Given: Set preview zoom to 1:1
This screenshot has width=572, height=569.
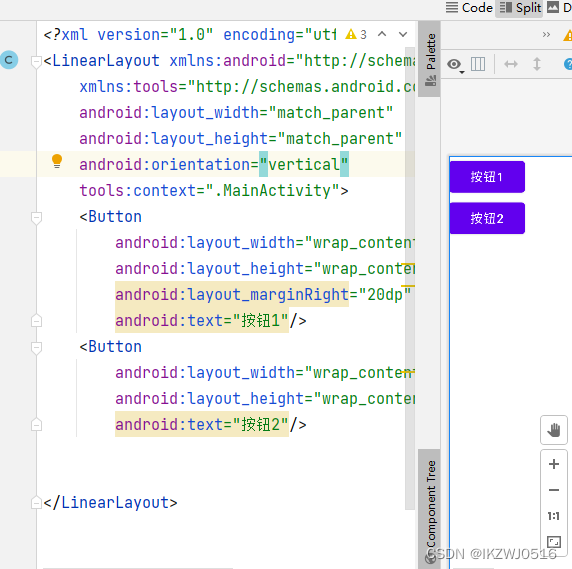Looking at the screenshot, I should coord(554,516).
